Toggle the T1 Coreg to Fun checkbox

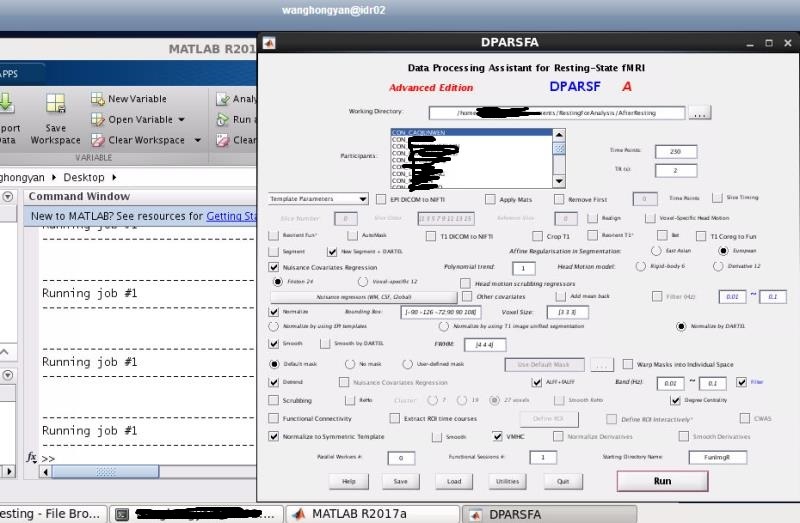[x=701, y=236]
